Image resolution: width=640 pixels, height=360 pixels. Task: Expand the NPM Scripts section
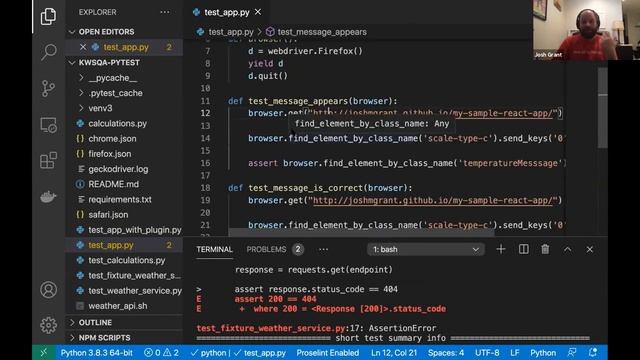(124, 338)
